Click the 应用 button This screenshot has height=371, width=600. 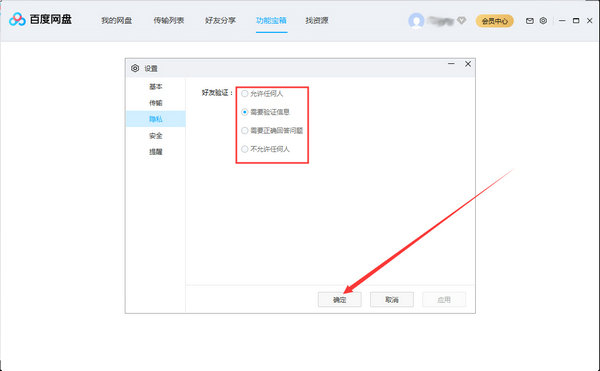pyautogui.click(x=444, y=299)
